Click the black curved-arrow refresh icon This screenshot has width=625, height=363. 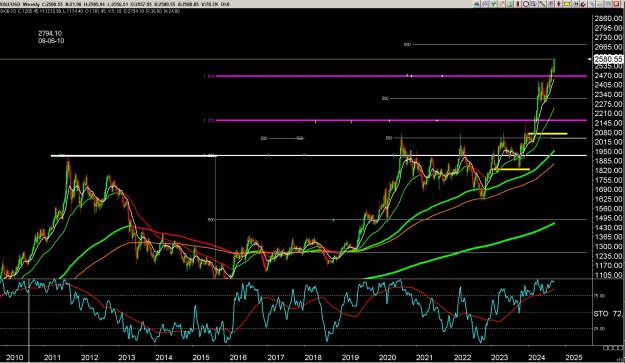click(583, 4)
